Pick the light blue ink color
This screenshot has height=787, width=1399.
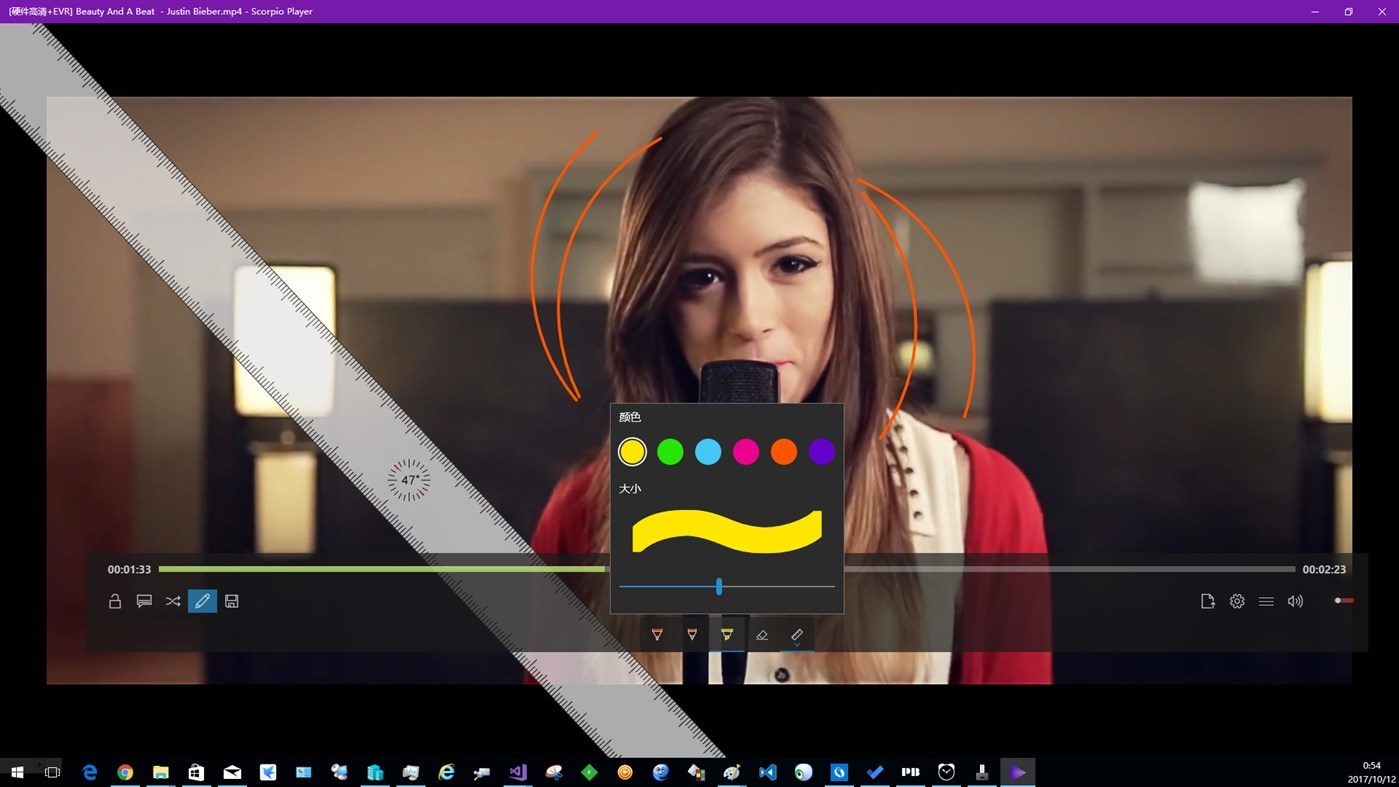click(708, 452)
